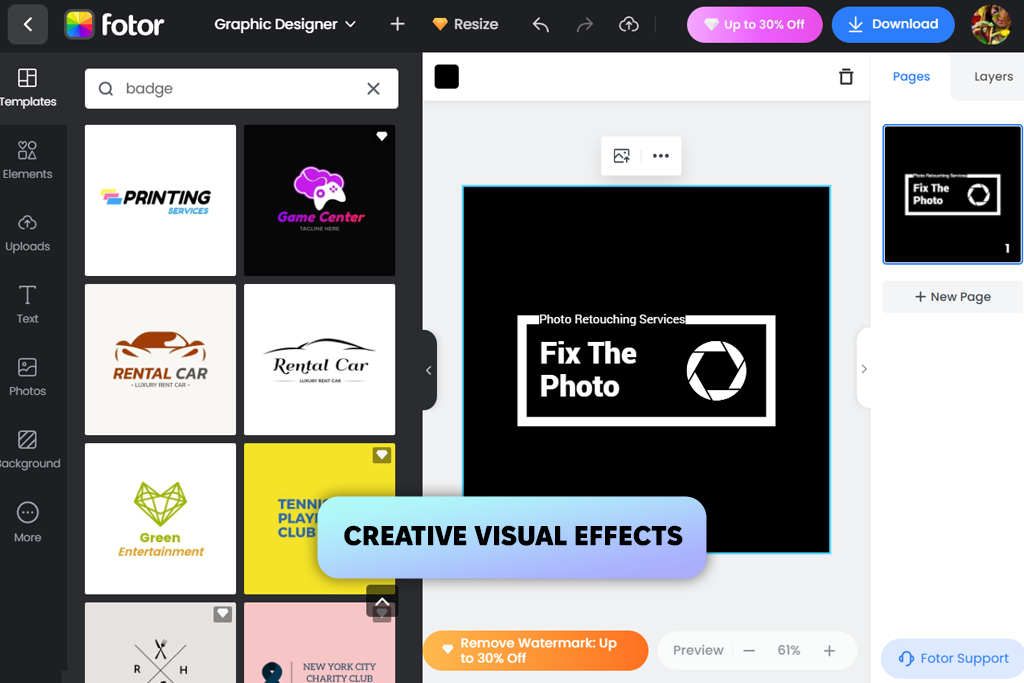This screenshot has height=683, width=1024.
Task: Select the orange Rental Car template
Action: 160,359
